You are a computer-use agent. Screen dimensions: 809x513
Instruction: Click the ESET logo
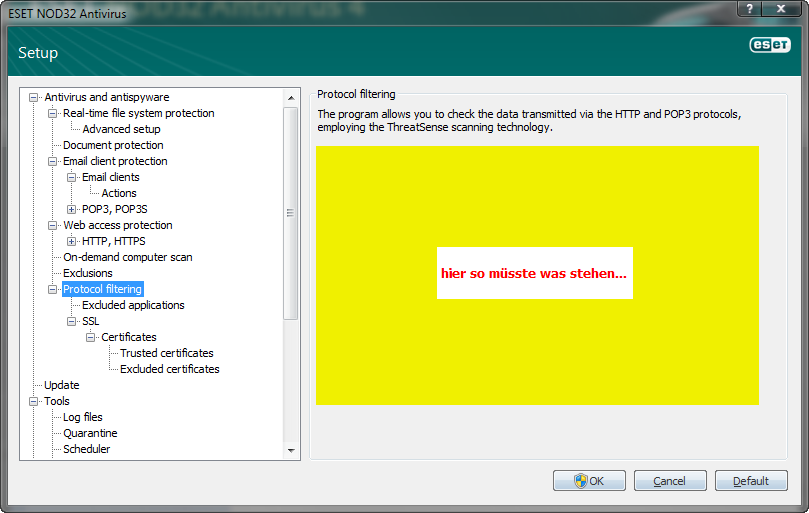(770, 45)
